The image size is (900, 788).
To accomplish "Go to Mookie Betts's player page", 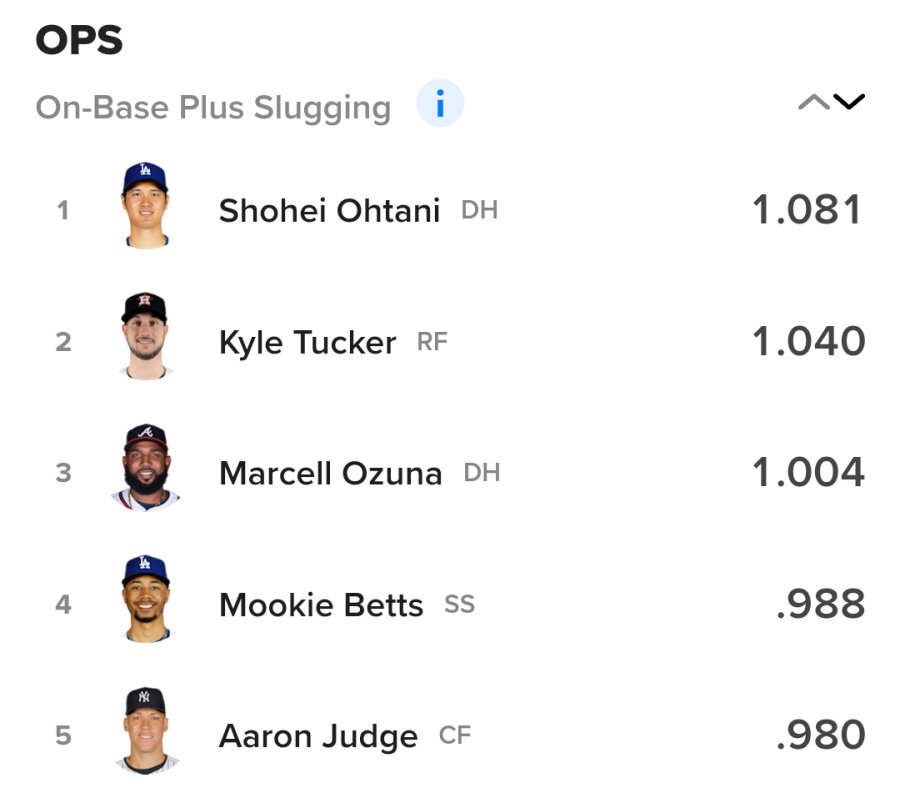I will click(321, 605).
